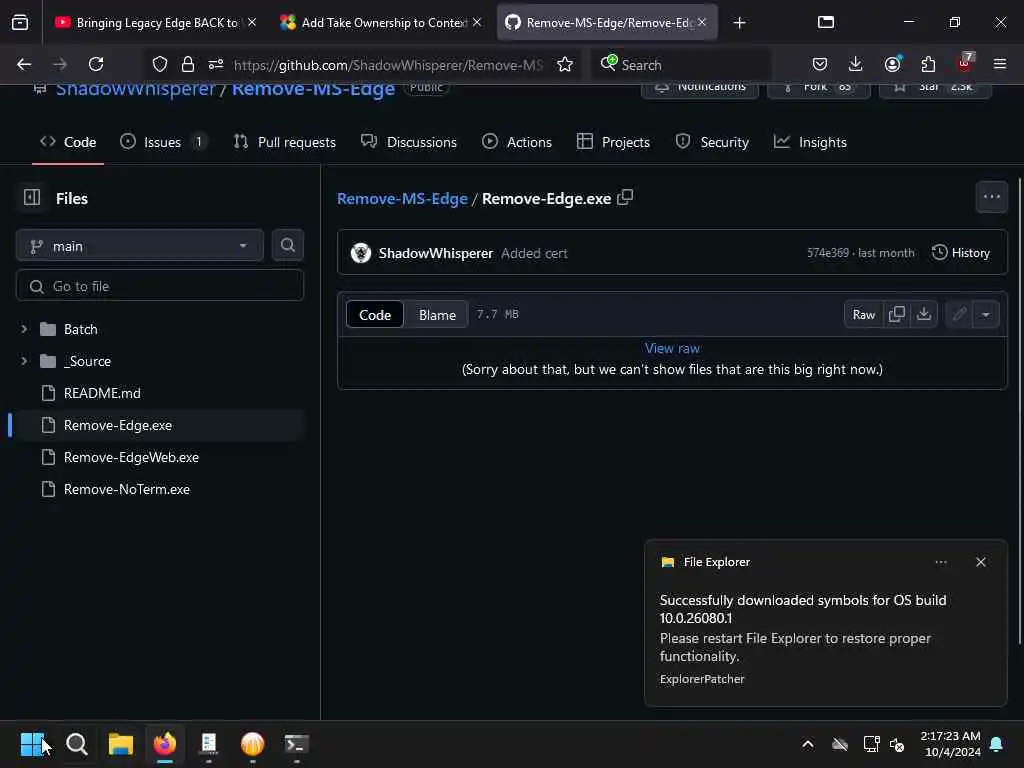This screenshot has width=1024, height=768.
Task: Collapse the Files side panel icon
Action: tap(32, 197)
